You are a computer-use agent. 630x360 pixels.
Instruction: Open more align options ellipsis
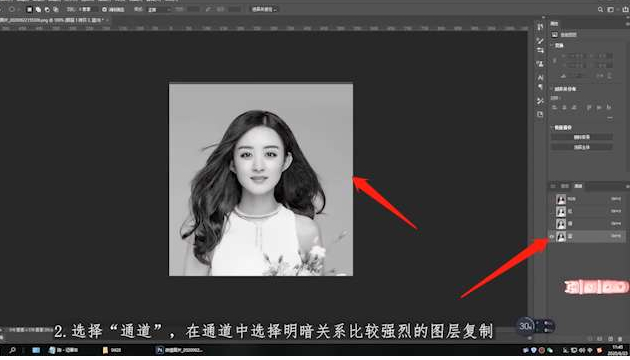coord(610,118)
